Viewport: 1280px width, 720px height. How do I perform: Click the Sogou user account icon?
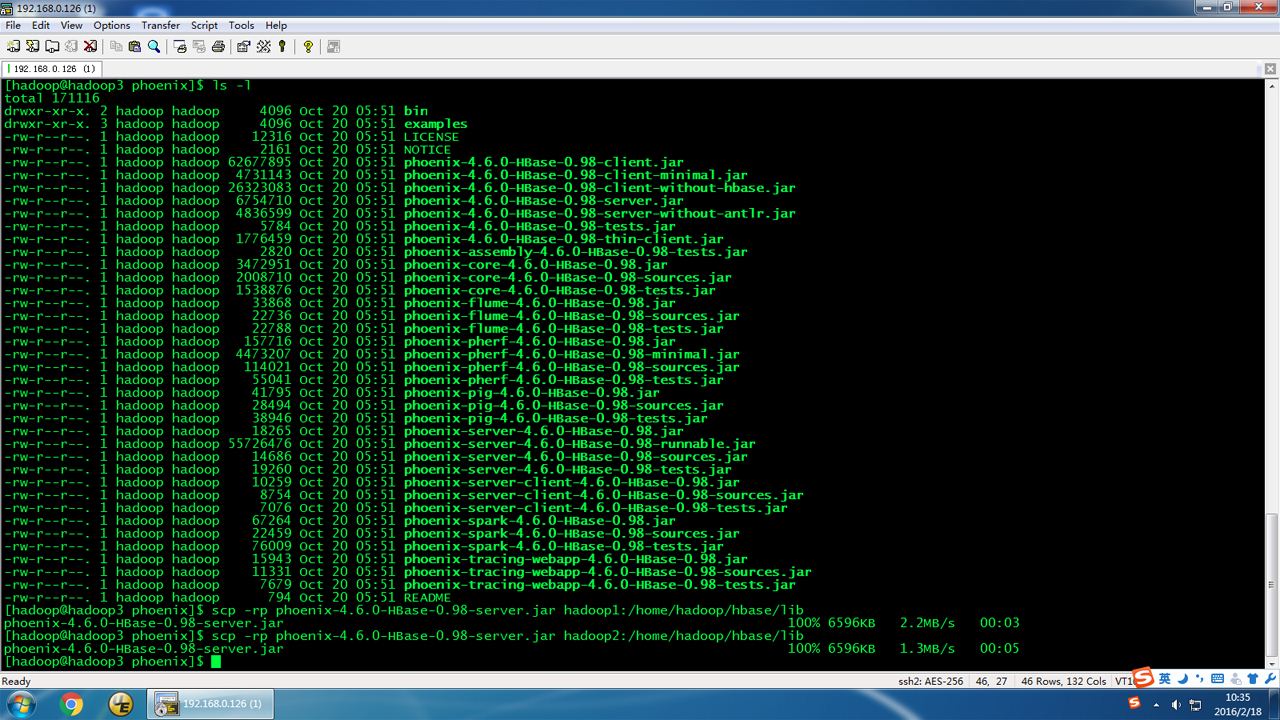point(1236,679)
